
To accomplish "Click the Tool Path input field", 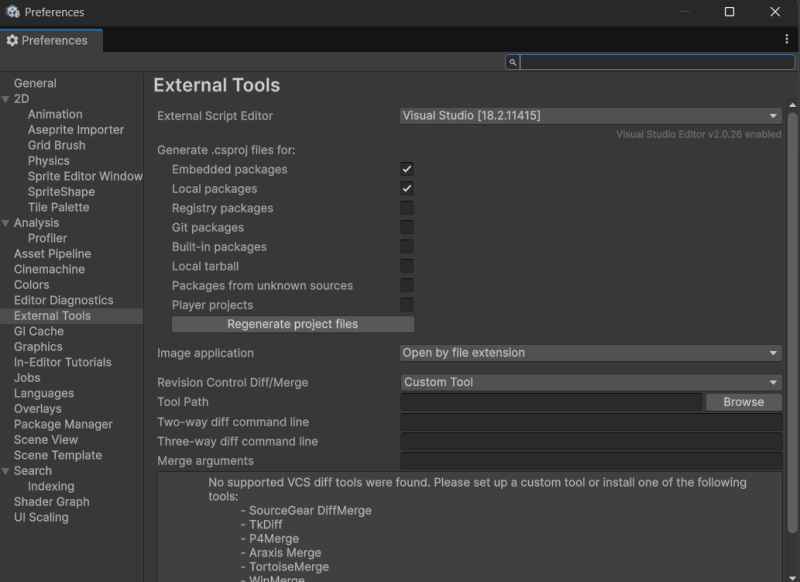I will [552, 402].
